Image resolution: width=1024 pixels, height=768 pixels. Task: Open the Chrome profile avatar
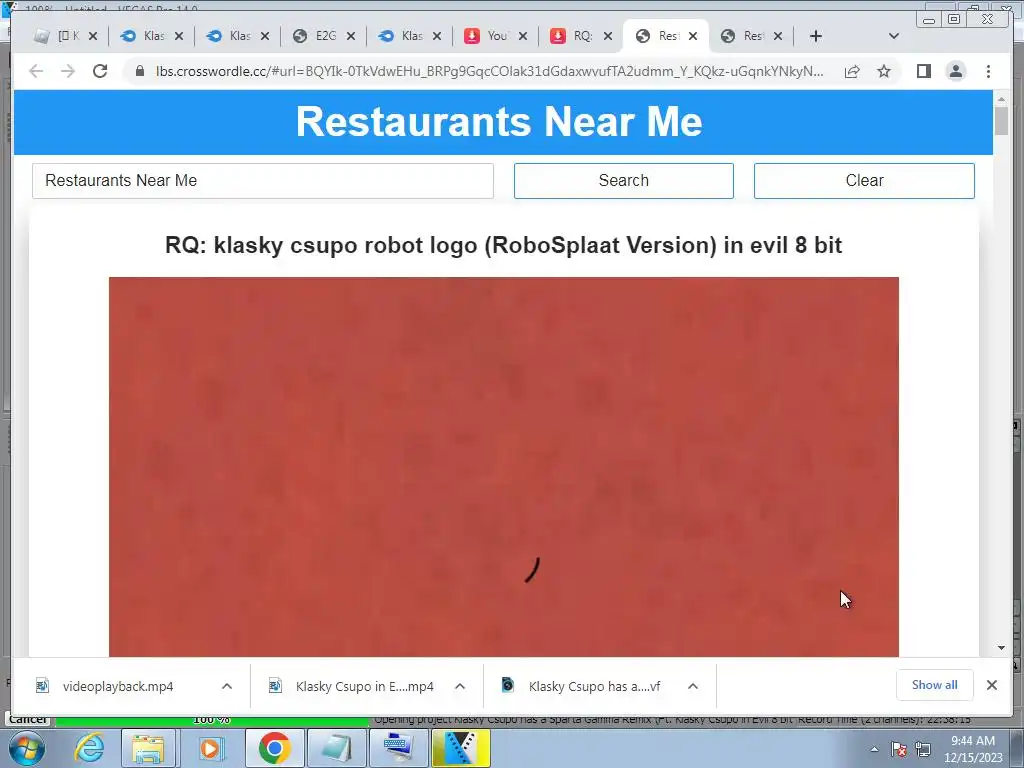955,71
